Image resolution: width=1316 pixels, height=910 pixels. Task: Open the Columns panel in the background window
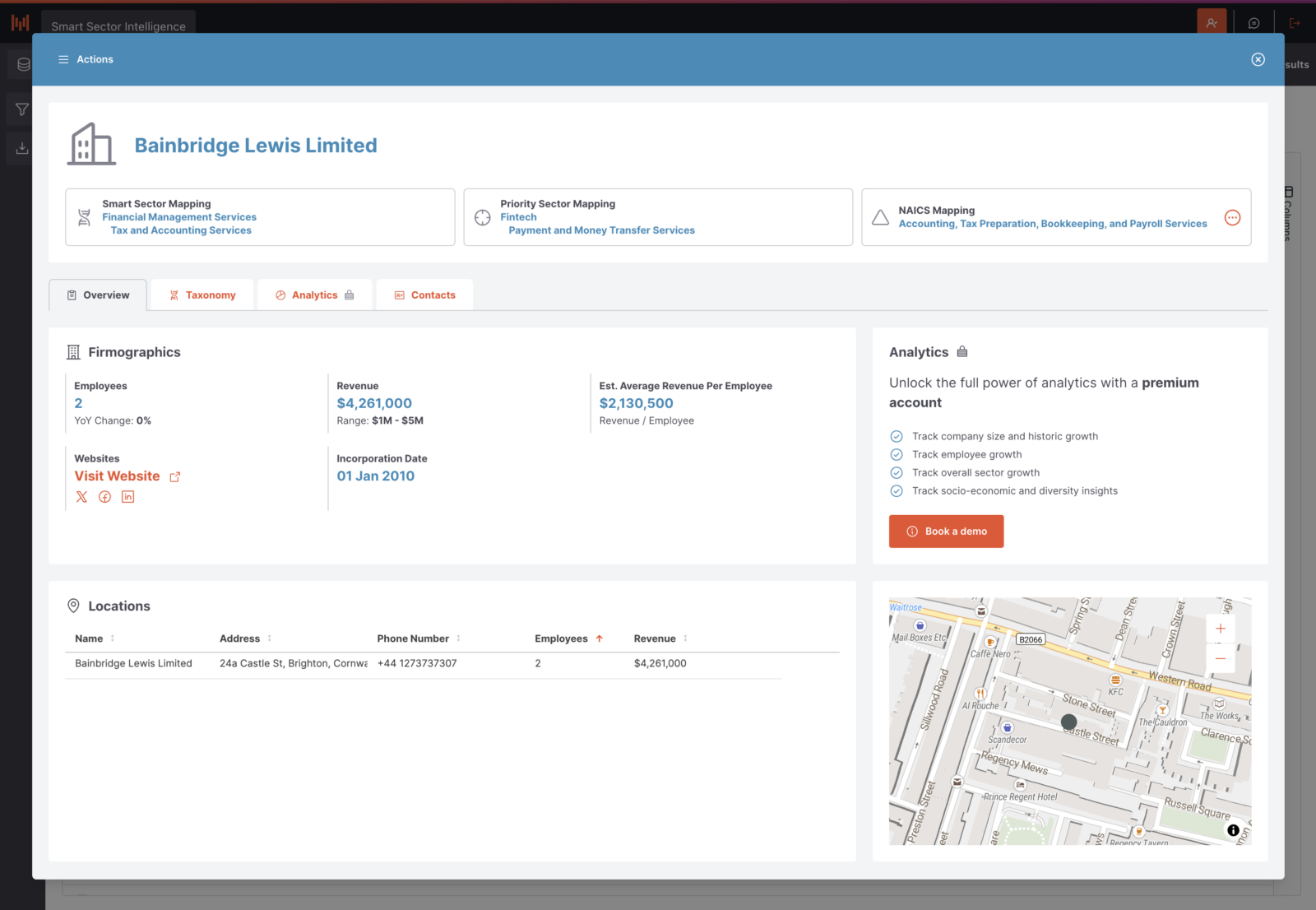[1288, 214]
